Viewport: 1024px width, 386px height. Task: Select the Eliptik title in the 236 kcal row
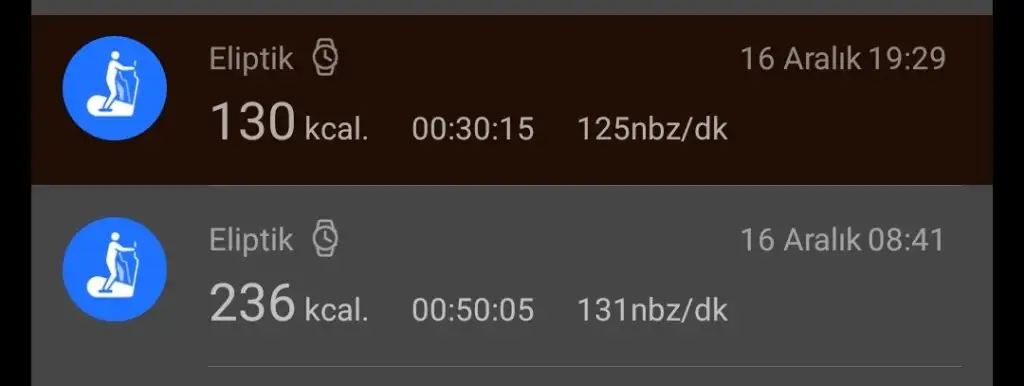(251, 240)
